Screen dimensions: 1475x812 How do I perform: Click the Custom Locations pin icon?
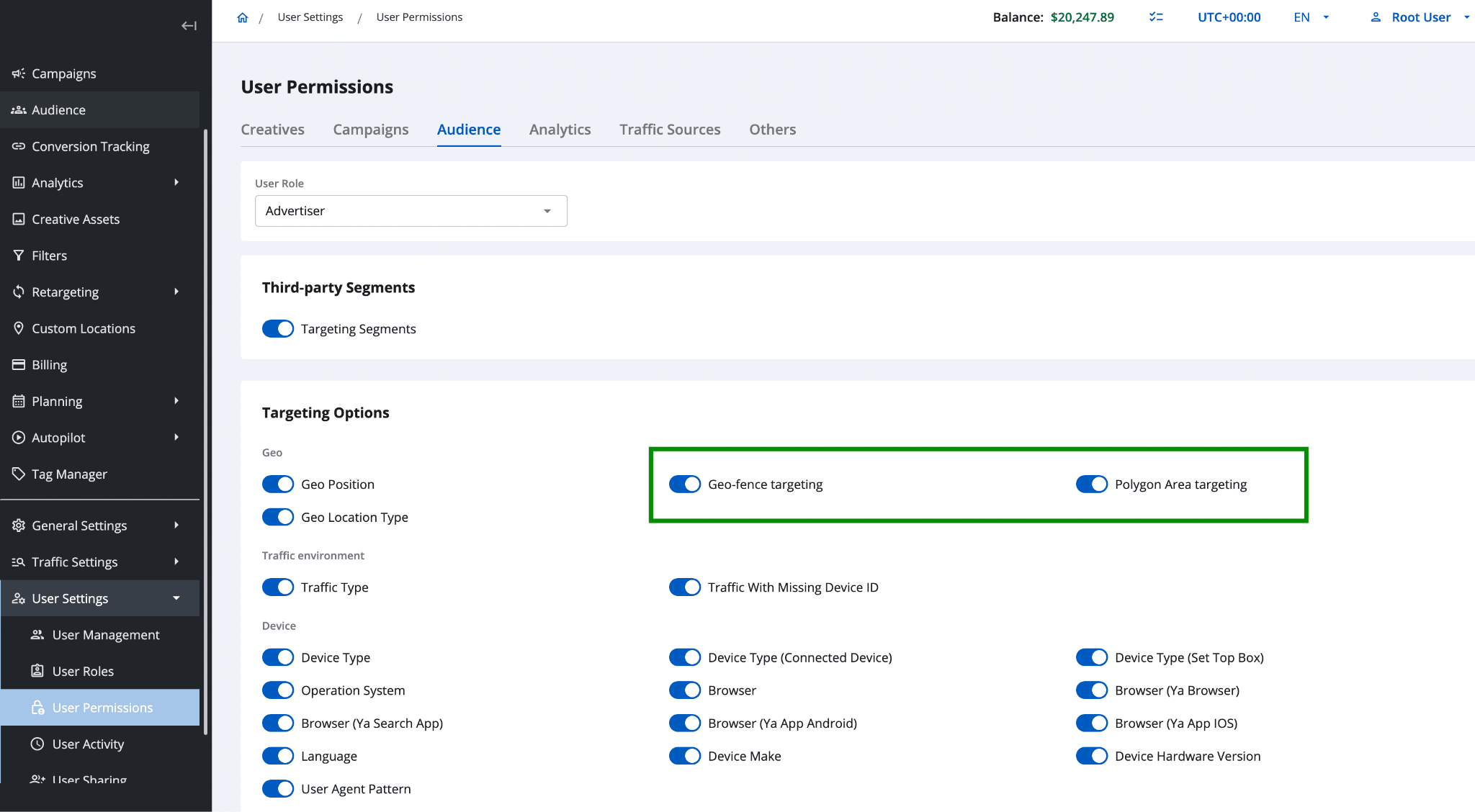(19, 328)
